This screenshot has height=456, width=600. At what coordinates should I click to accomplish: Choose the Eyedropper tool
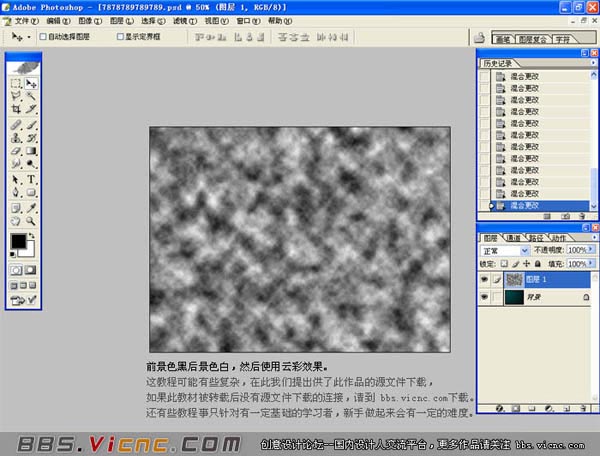[x=31, y=208]
